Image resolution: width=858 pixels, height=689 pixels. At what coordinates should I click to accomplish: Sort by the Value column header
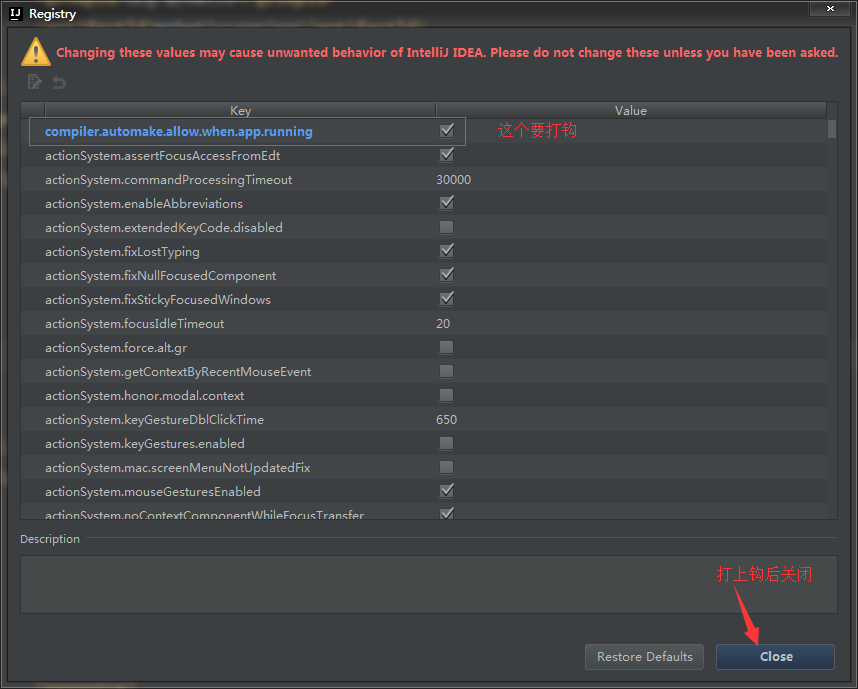[x=631, y=111]
